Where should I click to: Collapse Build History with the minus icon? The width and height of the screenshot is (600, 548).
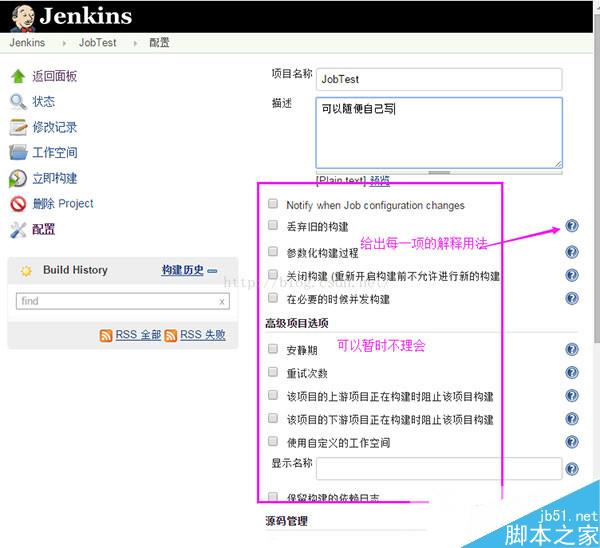pos(212,271)
